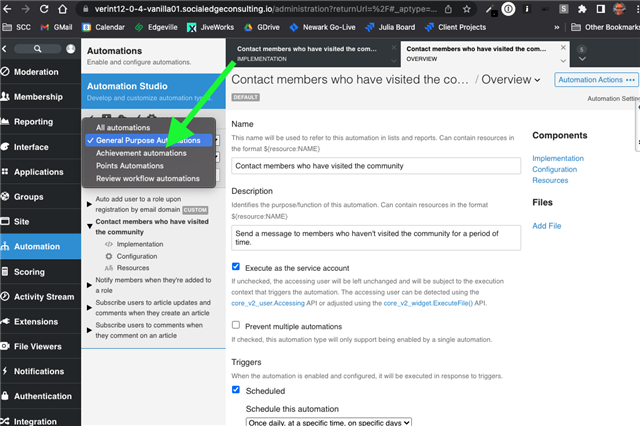Go to browser home page
The image size is (640, 426).
coord(62,9)
